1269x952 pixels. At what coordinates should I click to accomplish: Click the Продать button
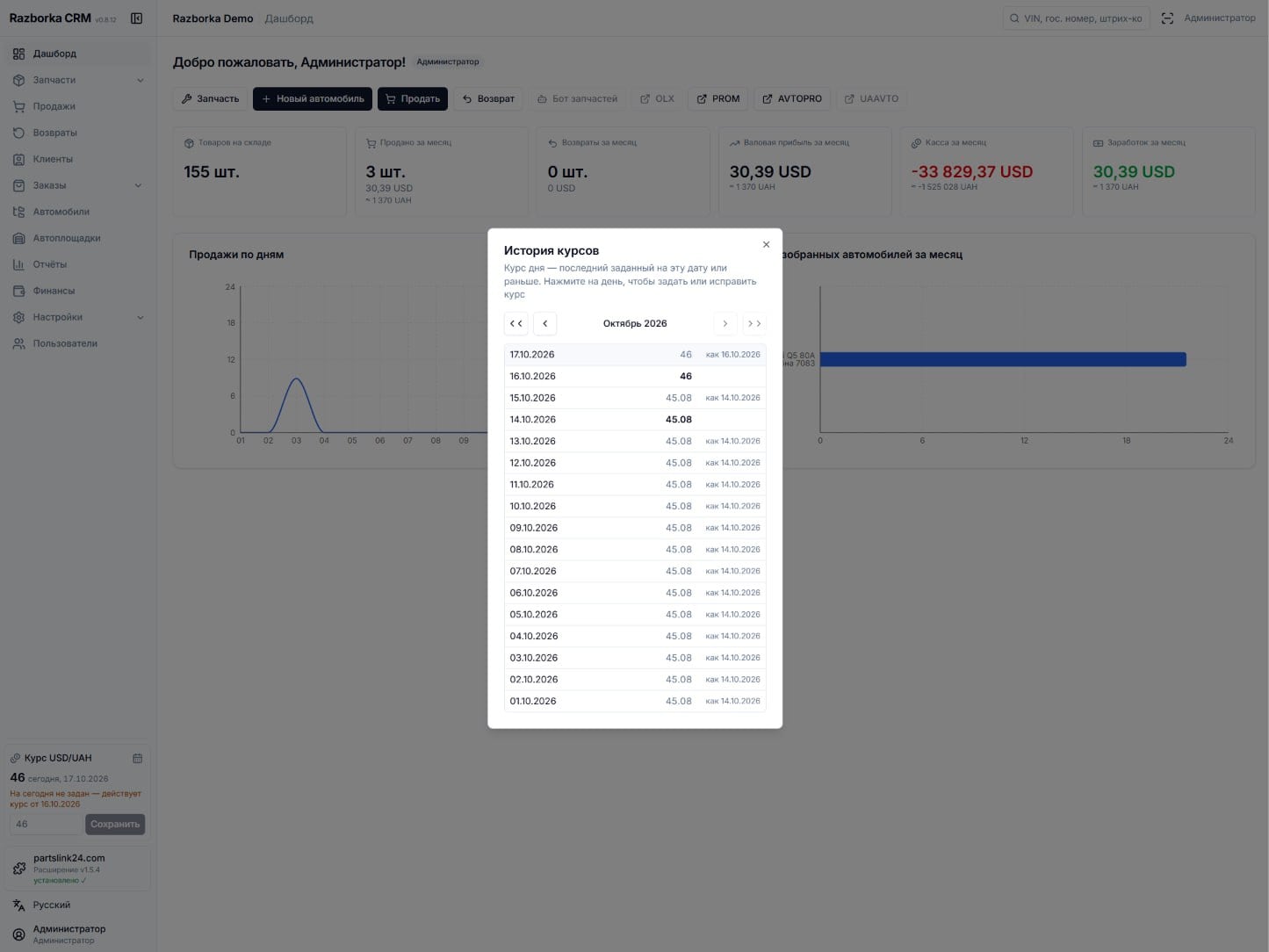(x=413, y=98)
